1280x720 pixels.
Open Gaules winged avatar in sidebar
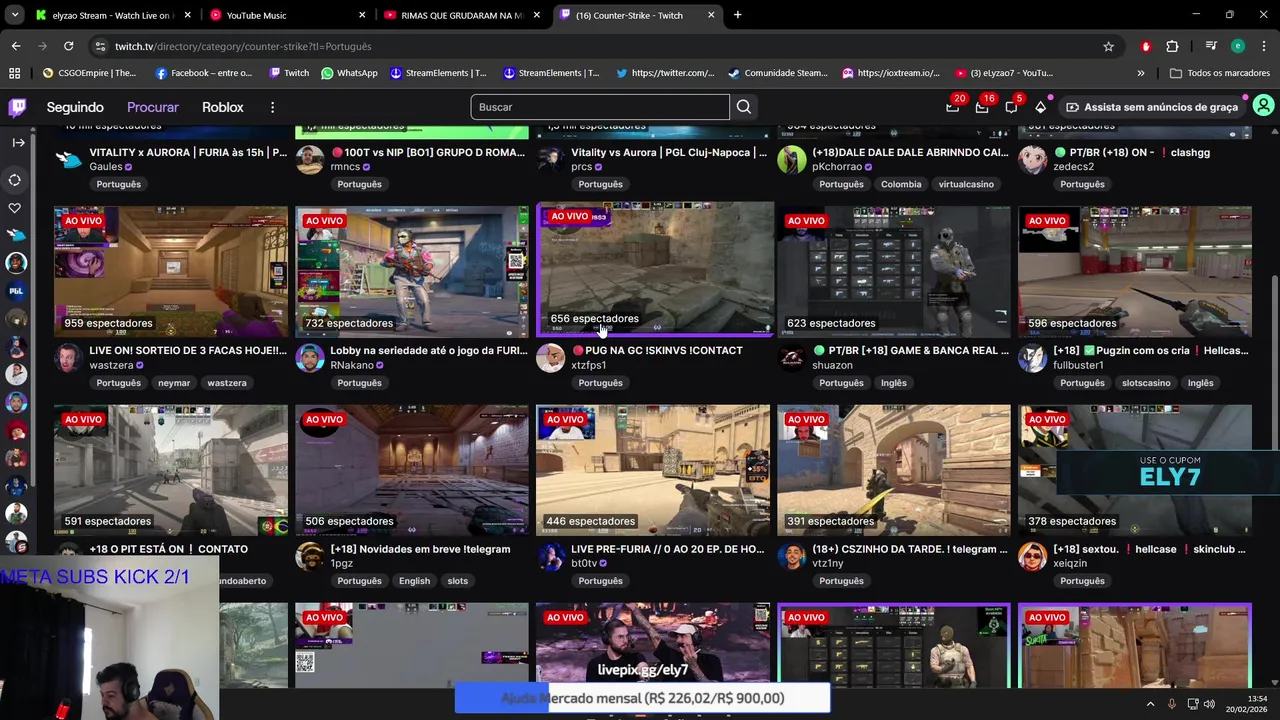(16, 235)
